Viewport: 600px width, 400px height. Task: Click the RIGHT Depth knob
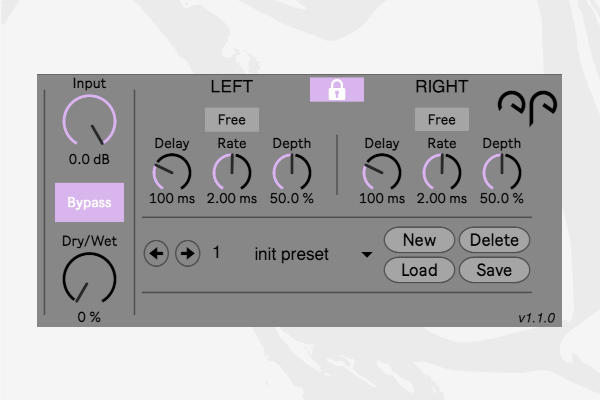(502, 172)
